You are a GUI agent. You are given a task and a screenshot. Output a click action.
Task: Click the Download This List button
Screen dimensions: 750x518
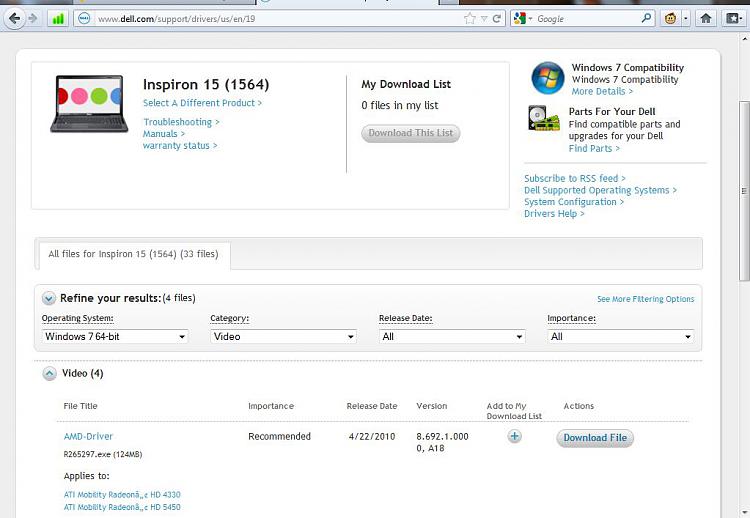click(x=410, y=133)
